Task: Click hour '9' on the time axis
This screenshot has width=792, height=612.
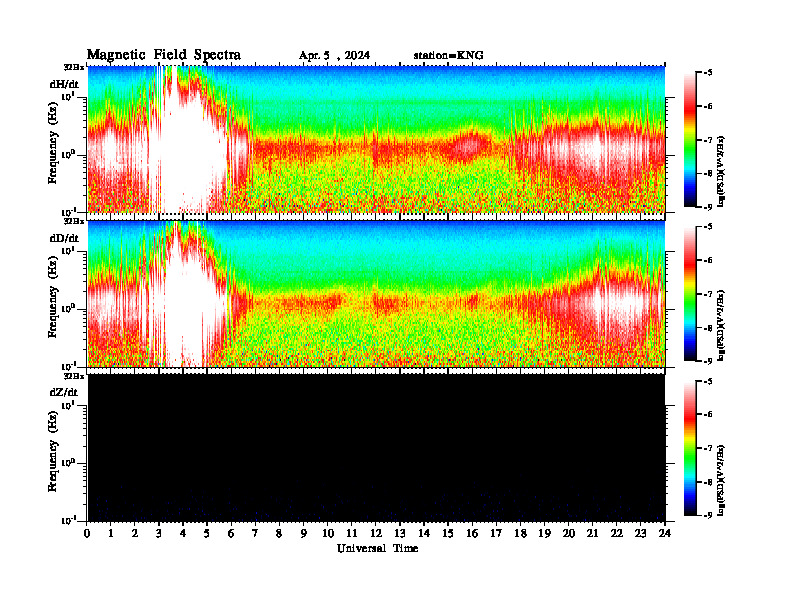Action: pyautogui.click(x=303, y=533)
